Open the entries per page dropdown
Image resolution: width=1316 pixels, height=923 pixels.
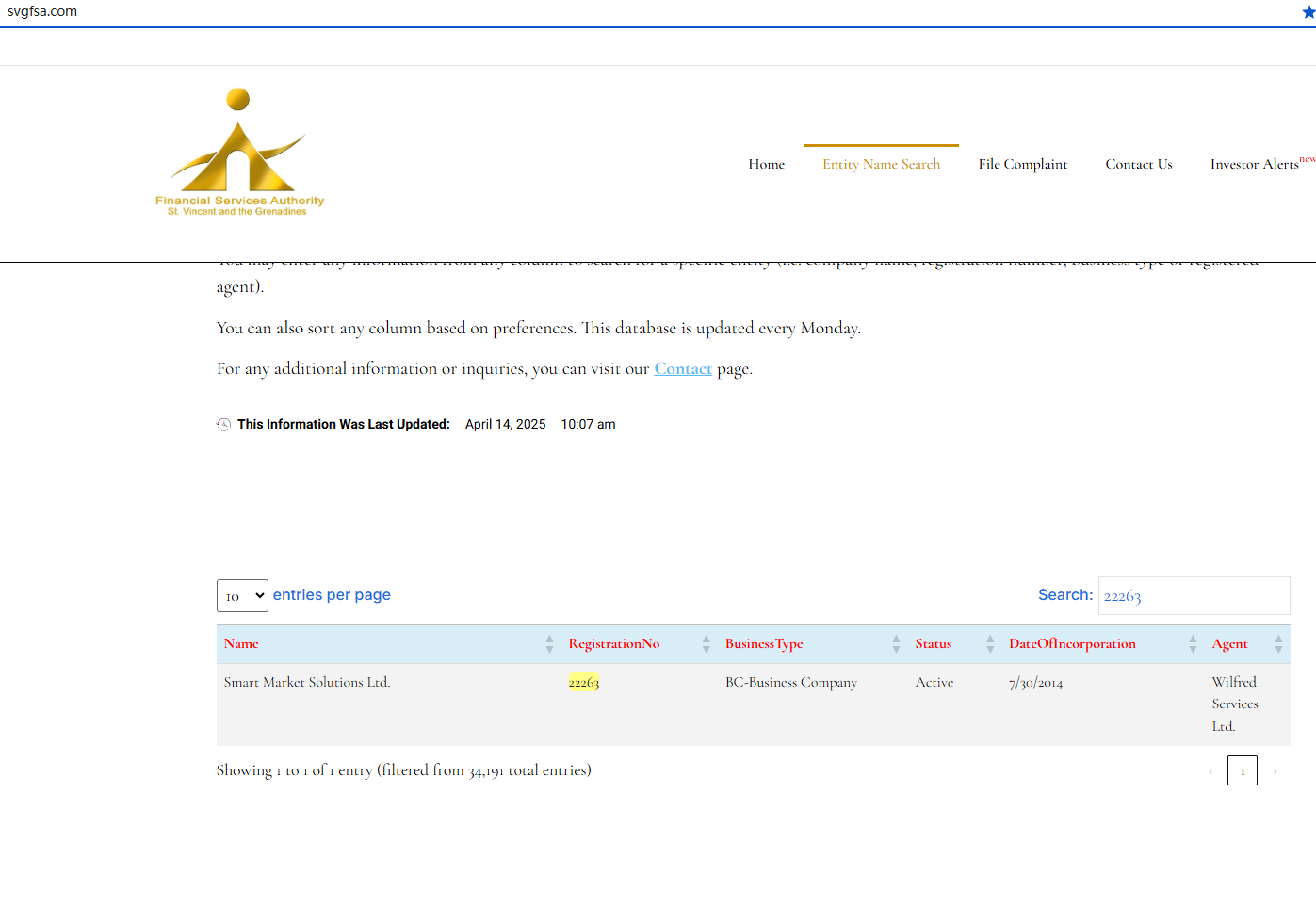[242, 596]
